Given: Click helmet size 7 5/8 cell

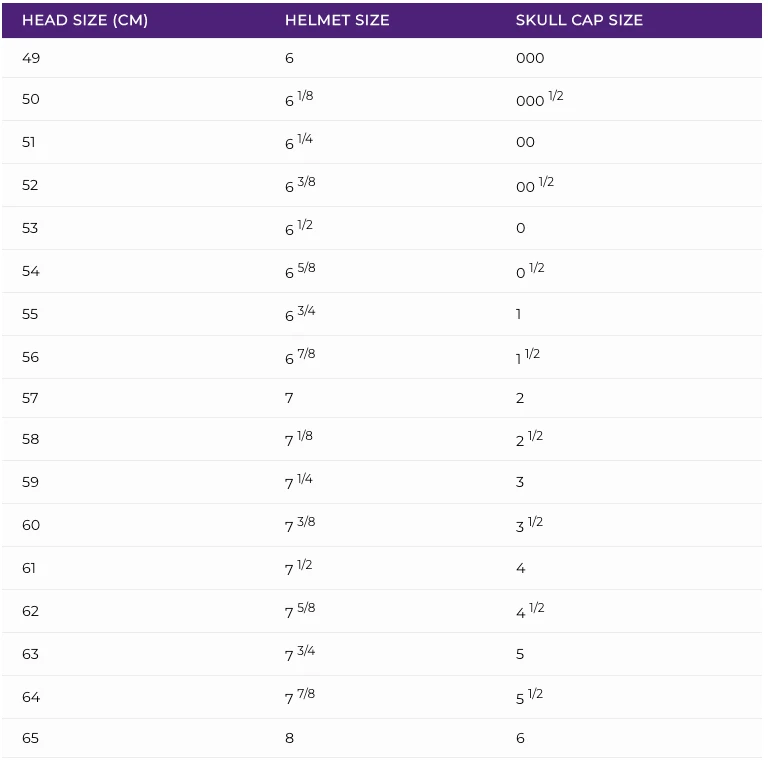Looking at the screenshot, I should tap(300, 611).
